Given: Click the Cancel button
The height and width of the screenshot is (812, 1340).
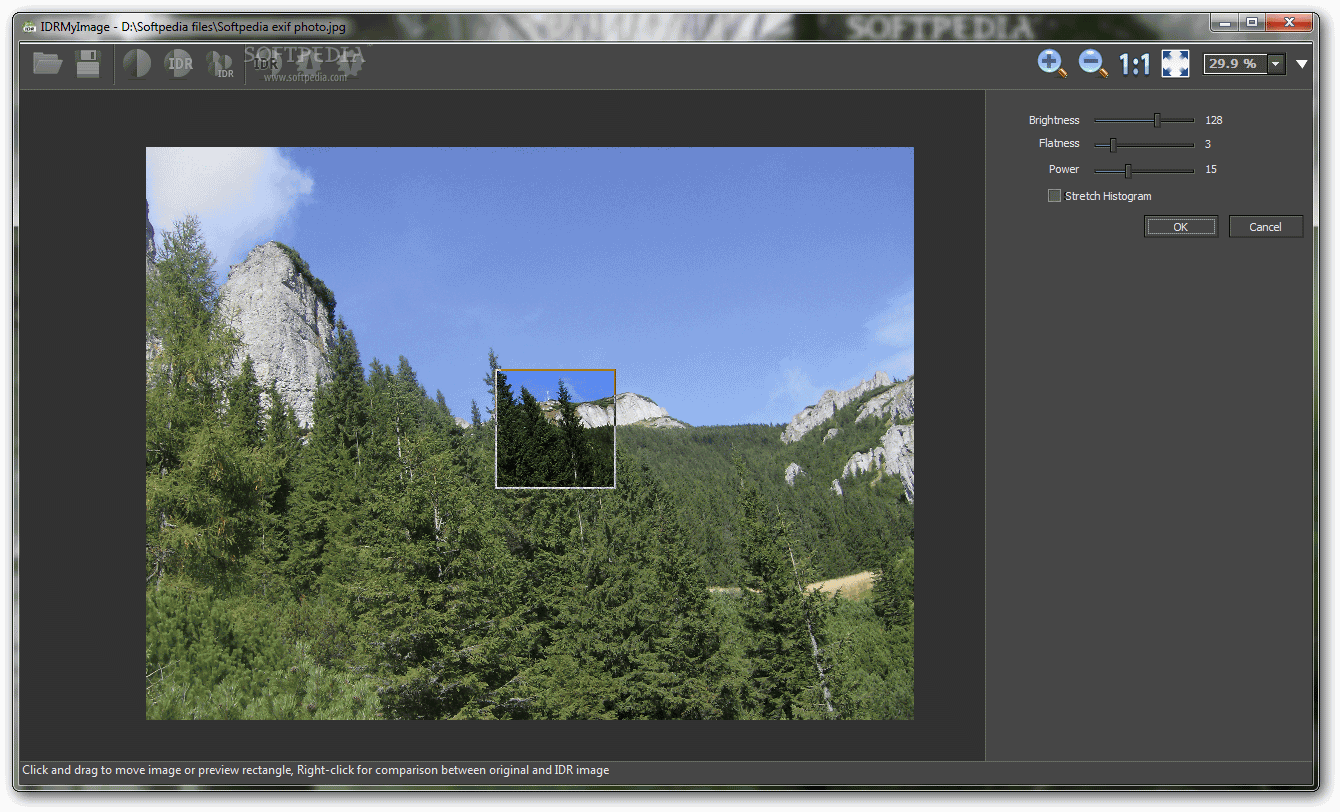Looking at the screenshot, I should 1266,227.
